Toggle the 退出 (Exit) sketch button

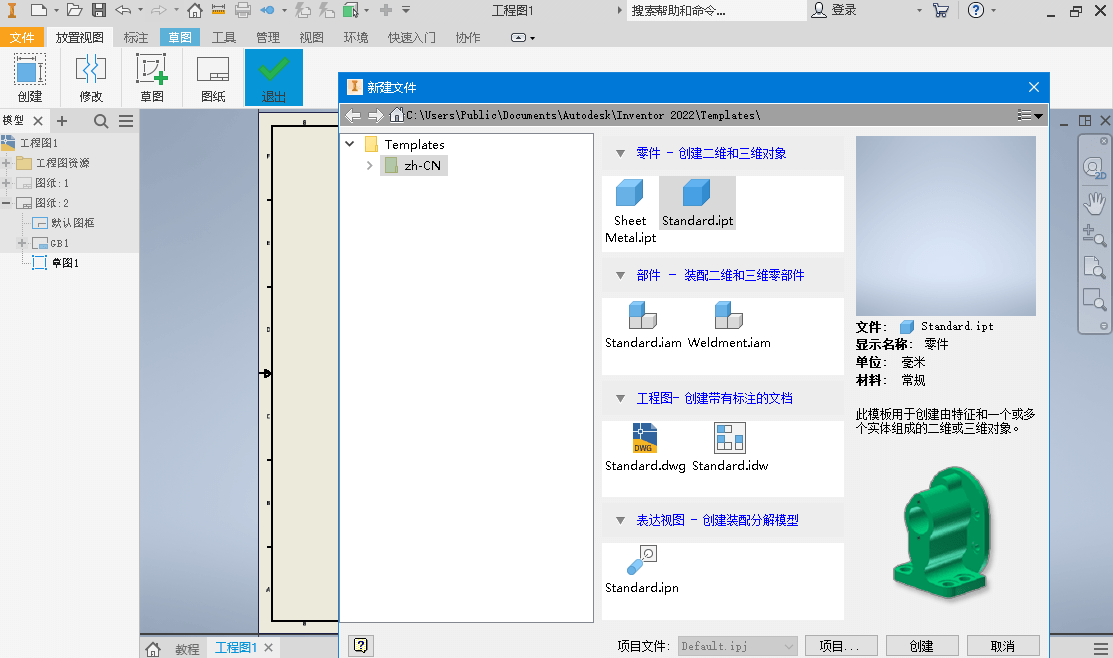click(273, 77)
